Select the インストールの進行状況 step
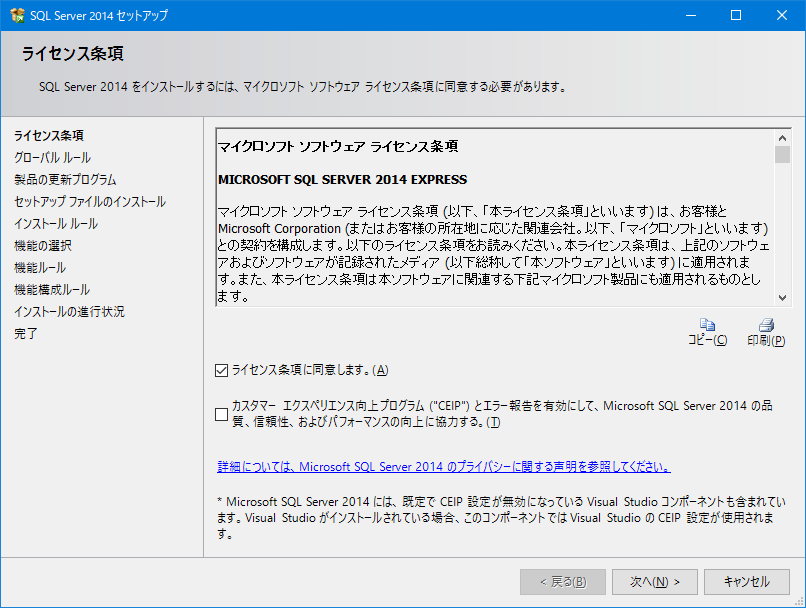Viewport: 806px width, 608px height. [x=69, y=312]
